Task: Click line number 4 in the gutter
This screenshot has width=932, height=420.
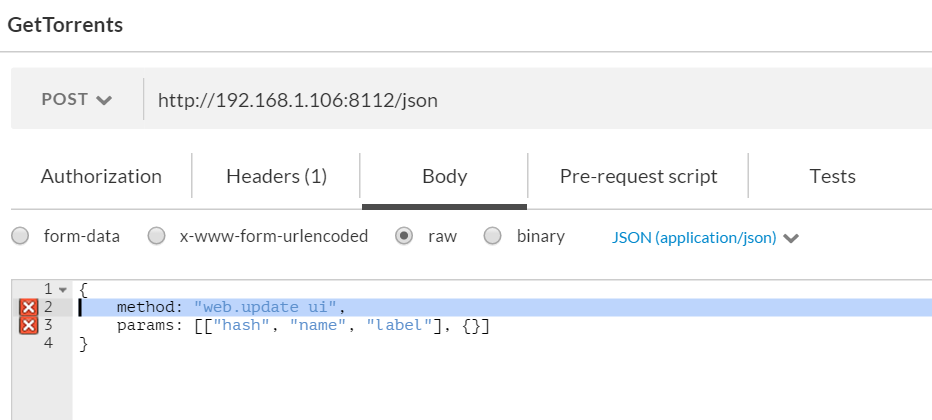Action: [x=48, y=343]
